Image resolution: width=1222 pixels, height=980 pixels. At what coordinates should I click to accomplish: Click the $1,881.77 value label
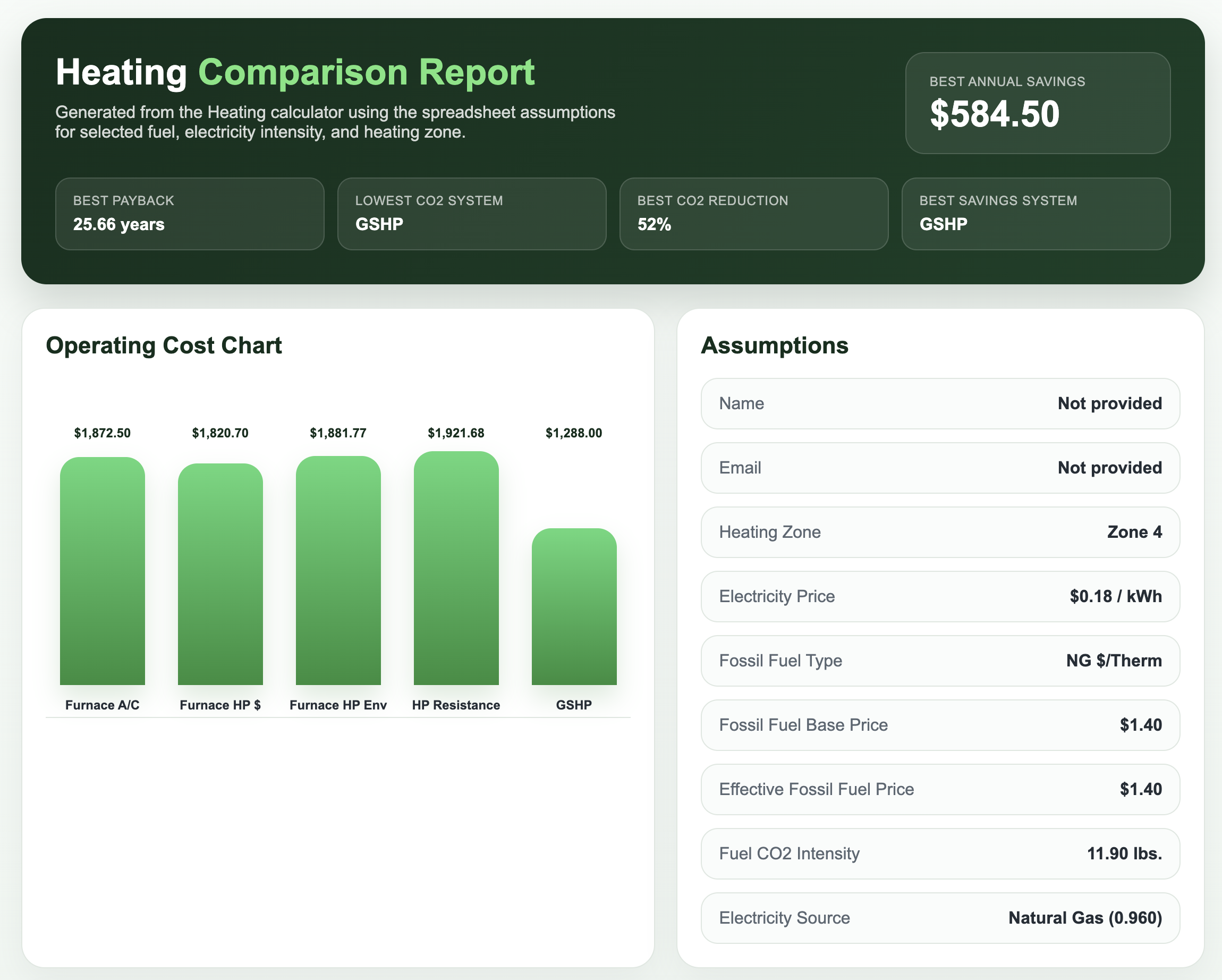pos(338,433)
